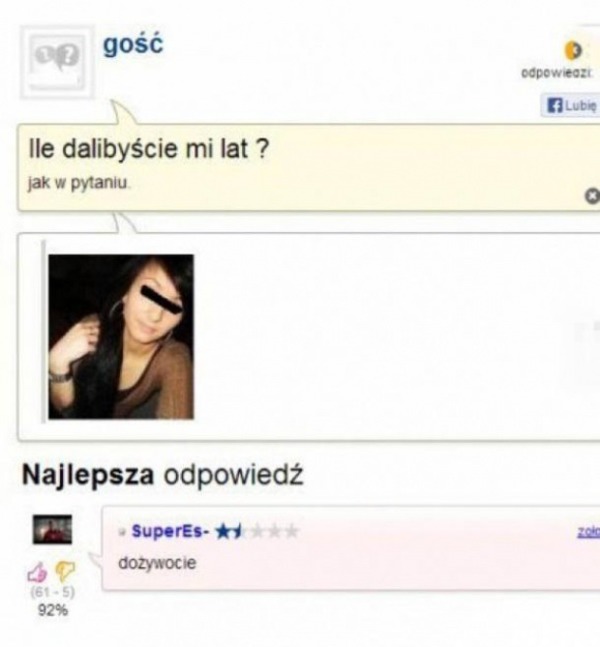
Task: Click the star rating next to SuperEs-
Action: pos(257,531)
